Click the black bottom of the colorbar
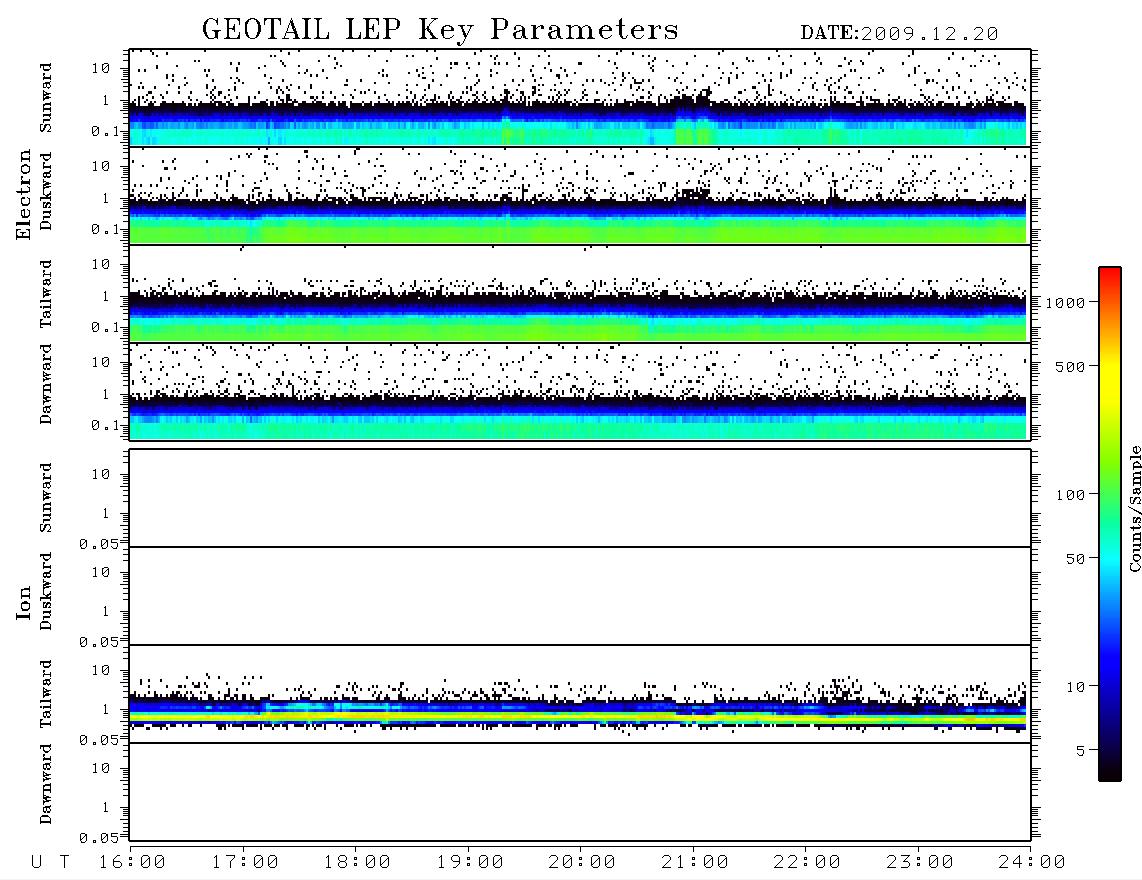1142x880 pixels. pyautogui.click(x=1109, y=769)
